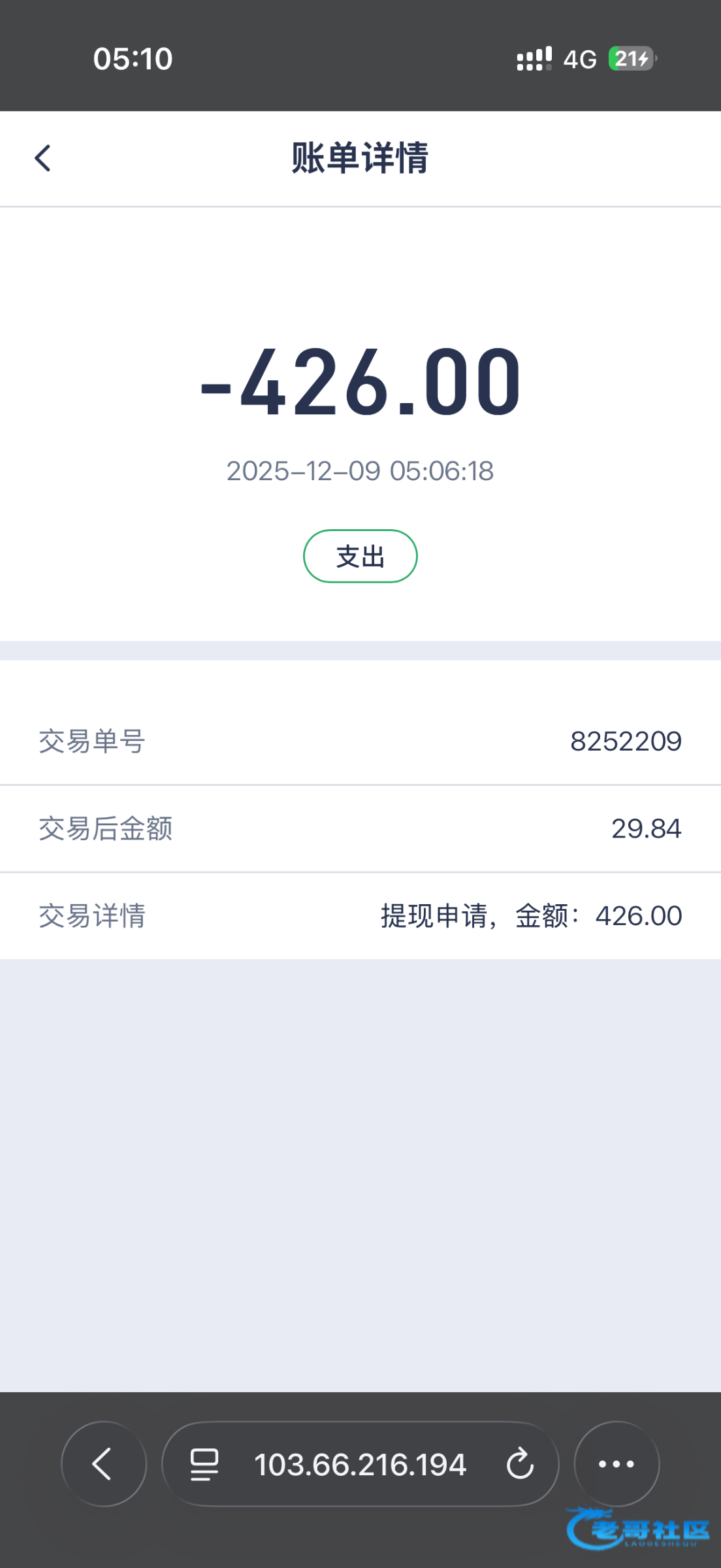Select the post-transaction balance 29.84
The height and width of the screenshot is (1568, 721).
pos(646,828)
